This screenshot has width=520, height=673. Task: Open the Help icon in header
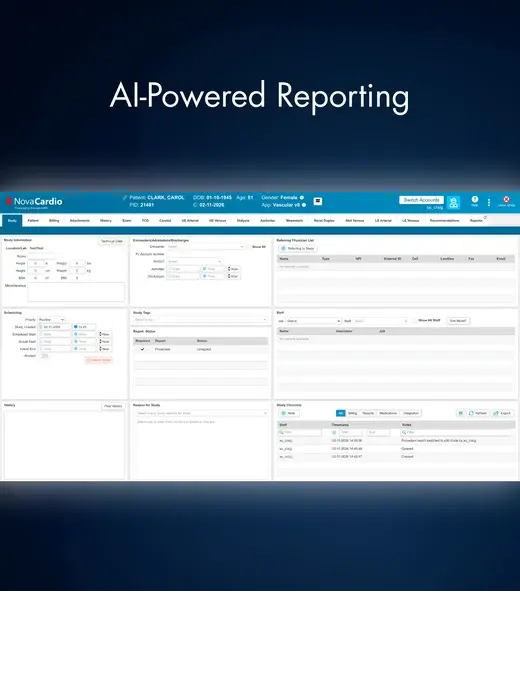tap(475, 200)
